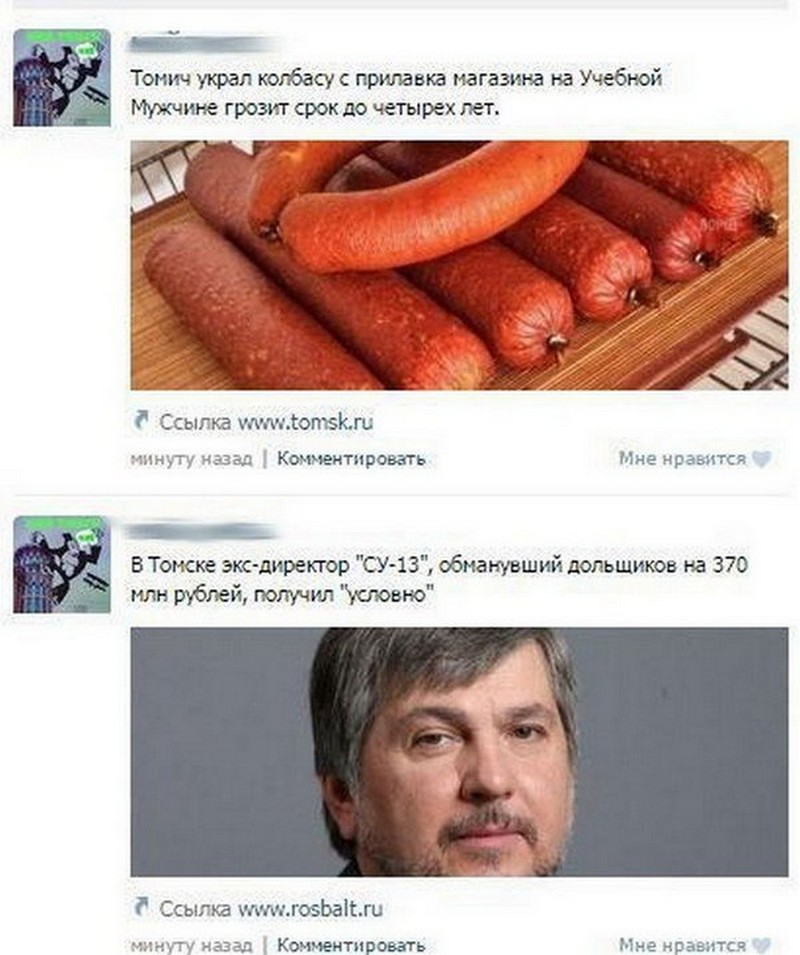The height and width of the screenshot is (955, 800).
Task: Open the first post's author avatar
Action: click(62, 78)
